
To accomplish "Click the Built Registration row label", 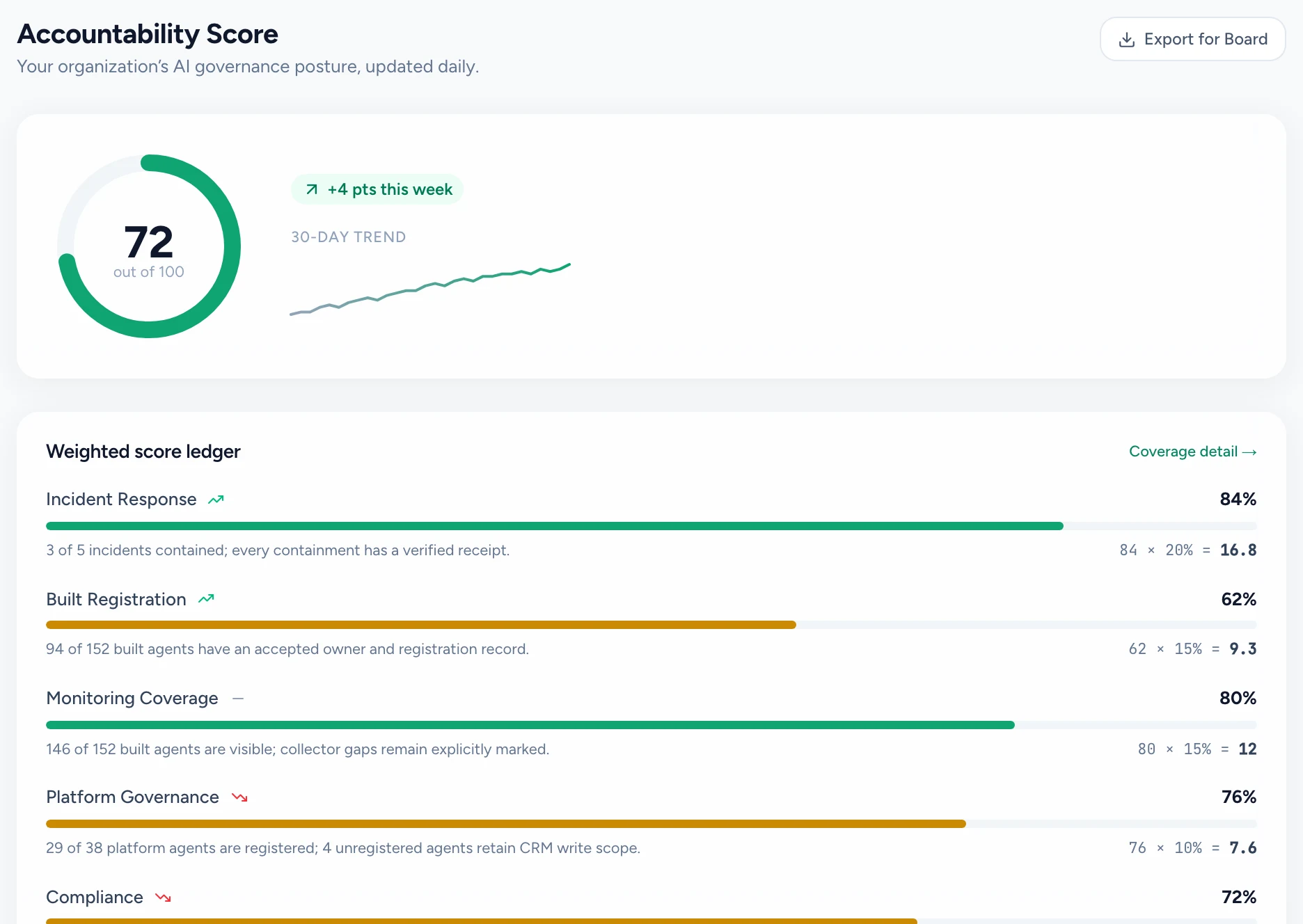I will (x=116, y=599).
